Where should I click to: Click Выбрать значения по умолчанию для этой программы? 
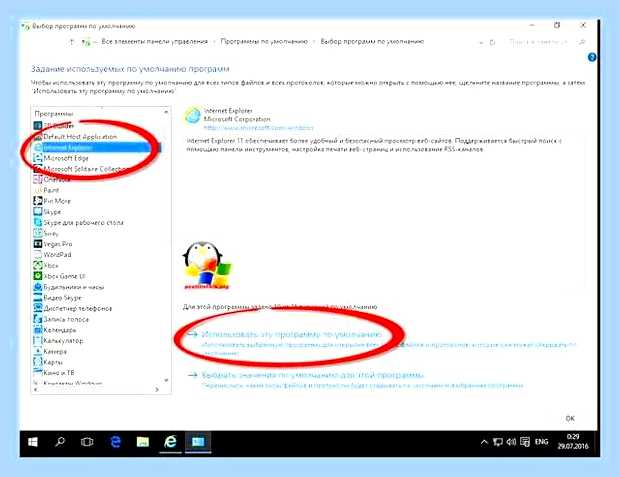coord(312,375)
